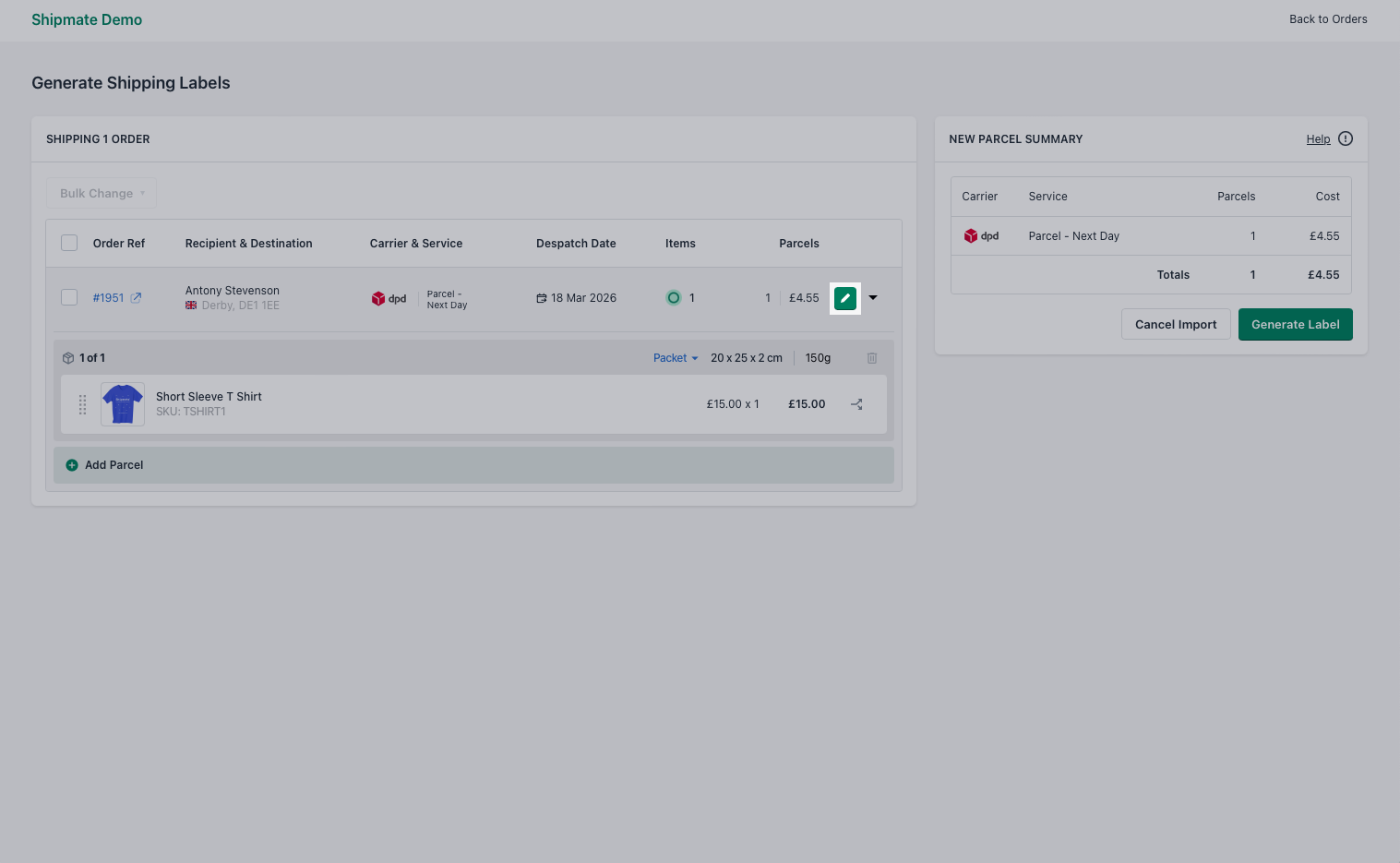This screenshot has height=863, width=1400.
Task: Open the Help link in parcel summary
Action: pyautogui.click(x=1318, y=138)
